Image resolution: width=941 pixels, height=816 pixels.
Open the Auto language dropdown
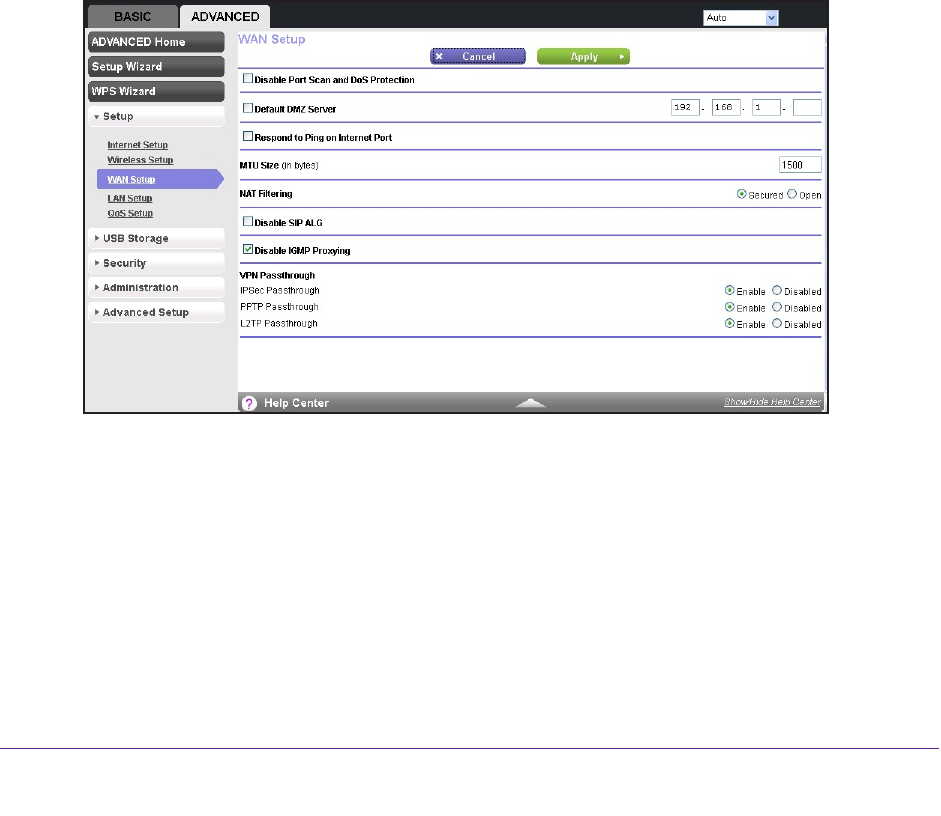click(741, 18)
